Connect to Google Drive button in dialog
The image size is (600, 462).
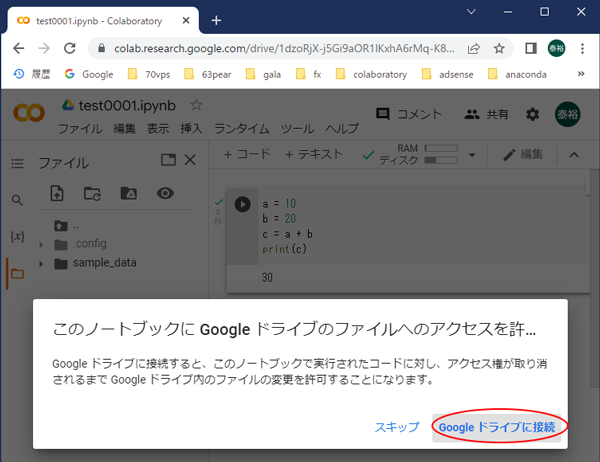(x=496, y=427)
